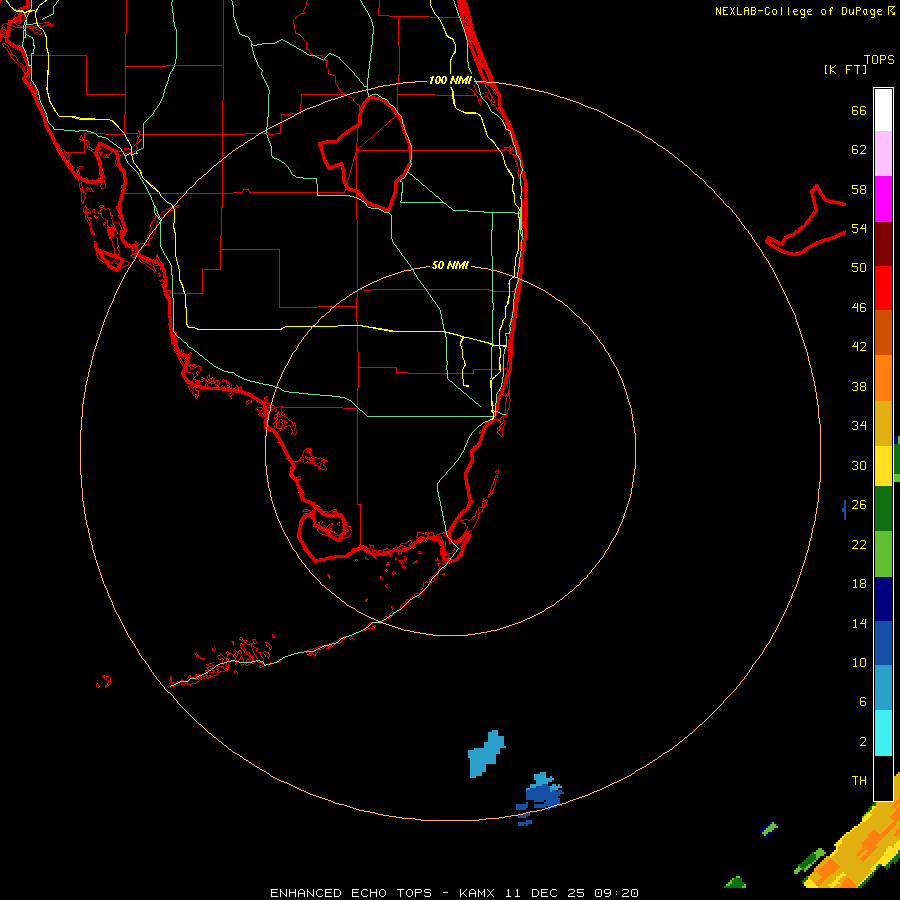Click the 2 legend value

coord(862,742)
